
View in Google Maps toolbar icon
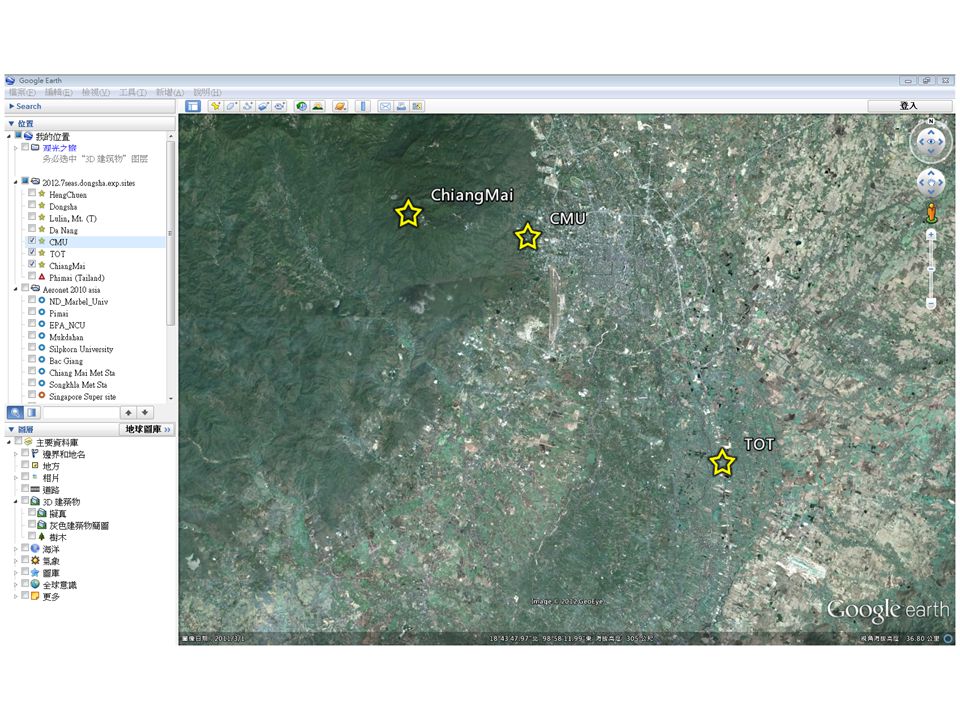click(x=417, y=107)
